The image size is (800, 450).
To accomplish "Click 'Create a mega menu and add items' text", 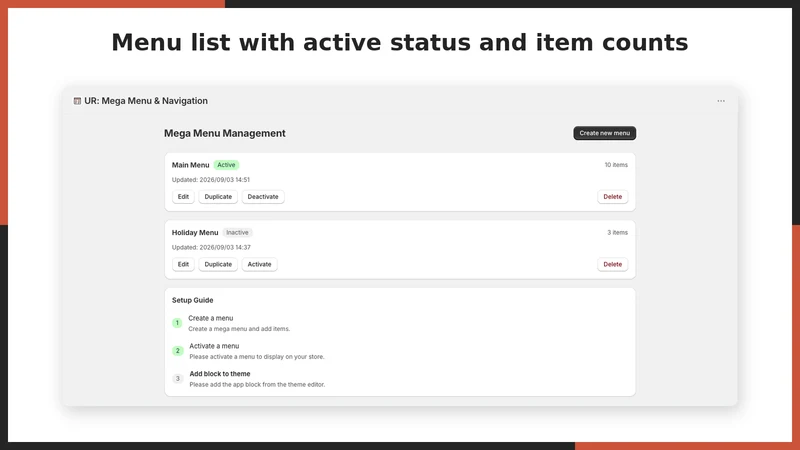I will [239, 329].
